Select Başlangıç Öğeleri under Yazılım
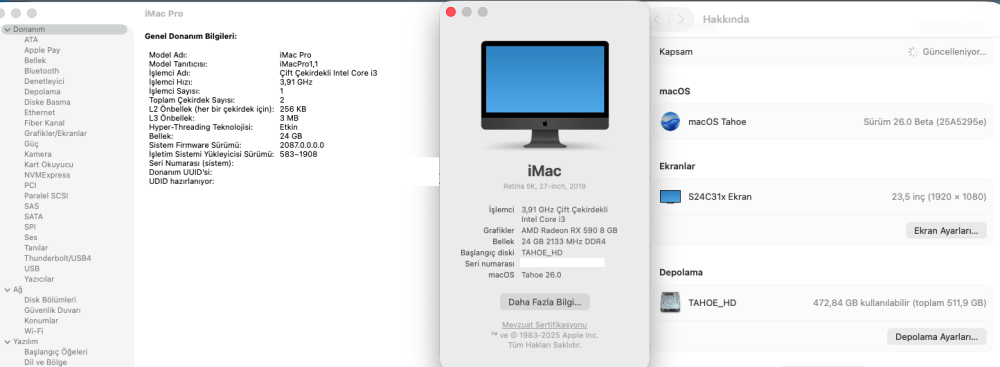This screenshot has height=367, width=1000. coord(55,352)
